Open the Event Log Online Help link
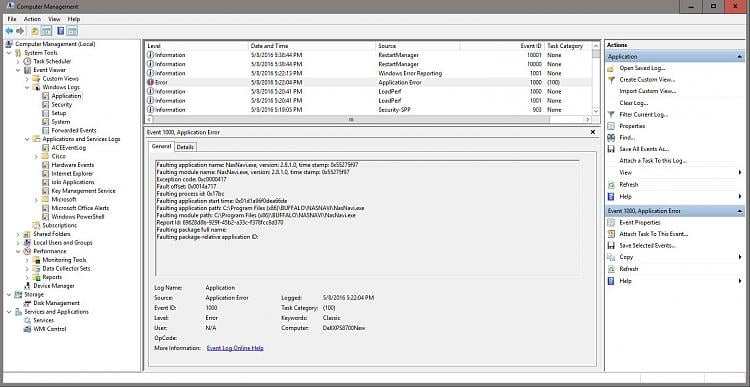Screen dimensions: 750x387 235,348
